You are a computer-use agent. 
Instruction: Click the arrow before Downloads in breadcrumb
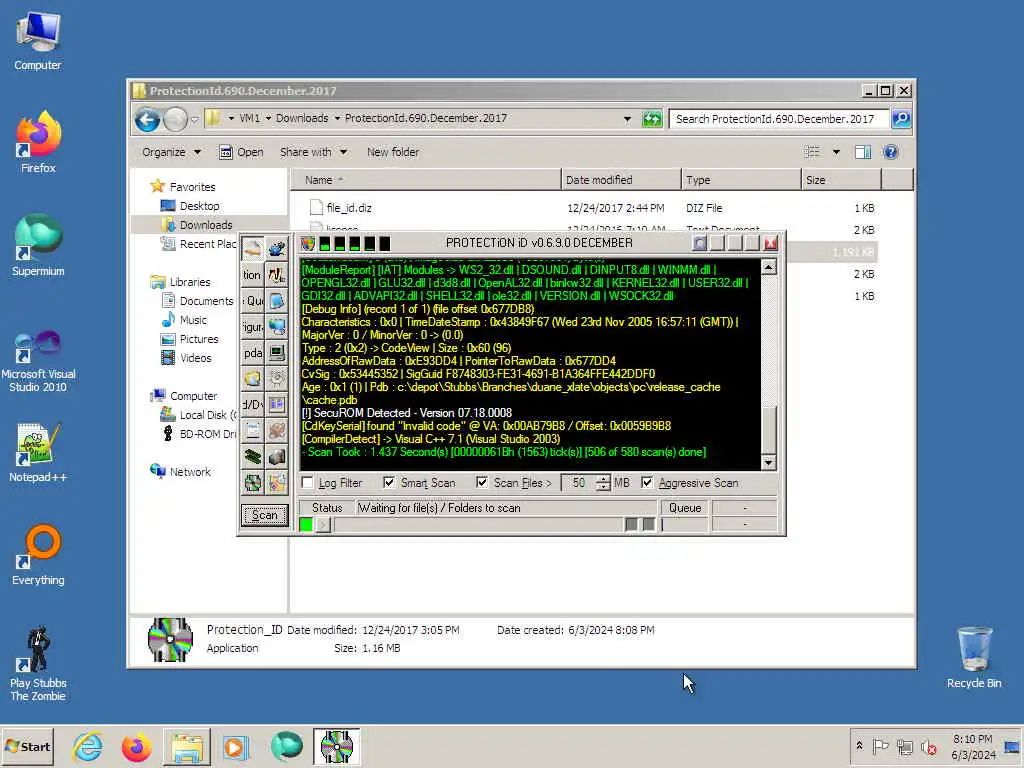click(x=268, y=119)
